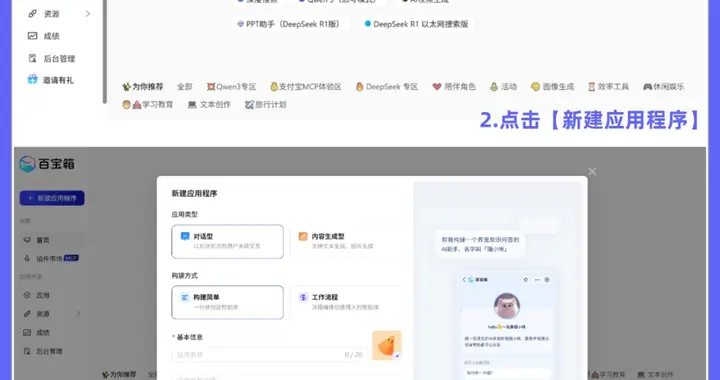Expand 资源 chevron in the dimmed sidebar

click(x=79, y=313)
